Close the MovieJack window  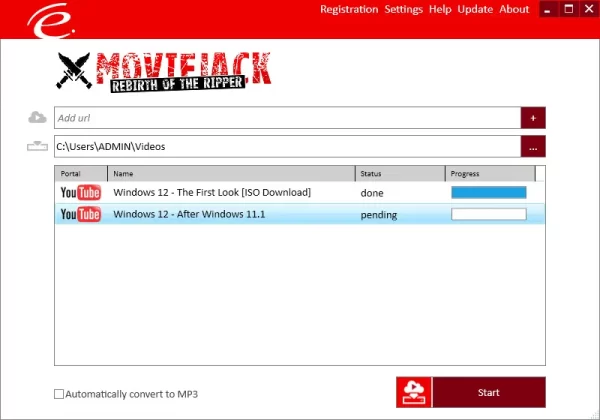pyautogui.click(x=589, y=9)
